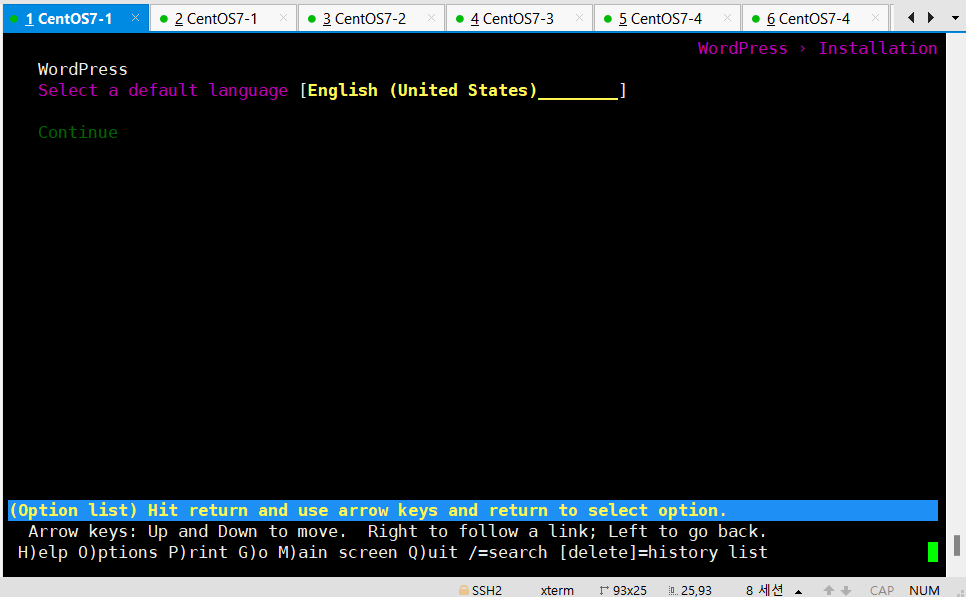Click the up arrow icon in status bar
The width and height of the screenshot is (966, 597).
click(829, 590)
